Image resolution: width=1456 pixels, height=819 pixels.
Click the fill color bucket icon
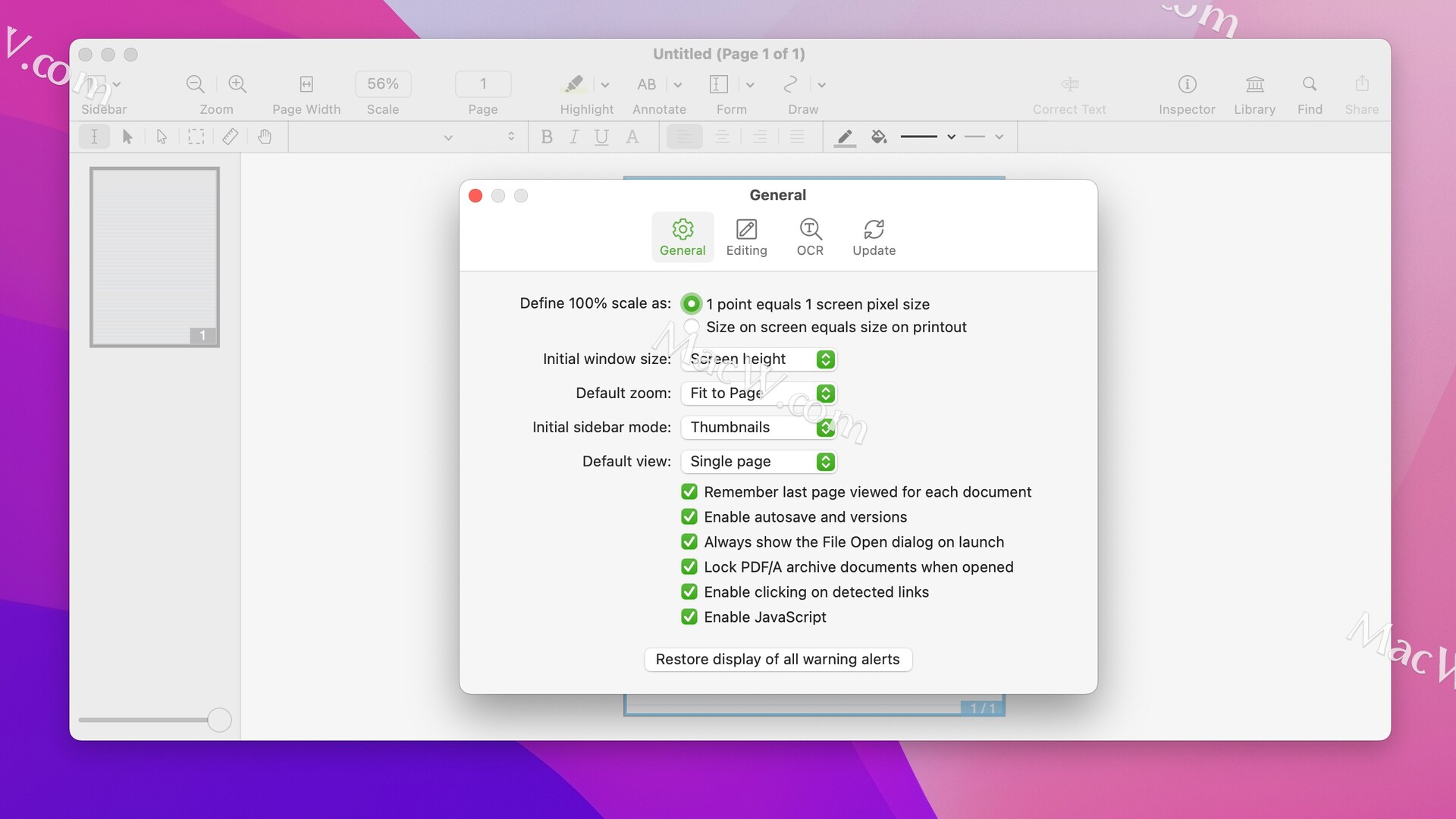pos(879,136)
